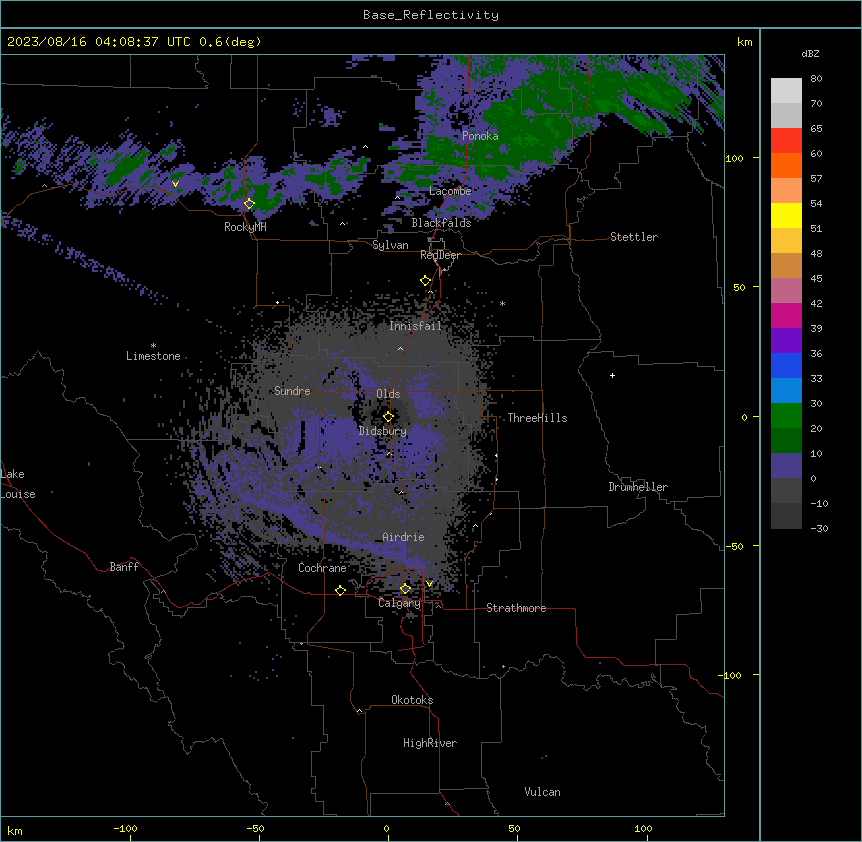Image resolution: width=862 pixels, height=842 pixels.
Task: Select the yellow diamond marker above Calgary label
Action: pyautogui.click(x=405, y=589)
